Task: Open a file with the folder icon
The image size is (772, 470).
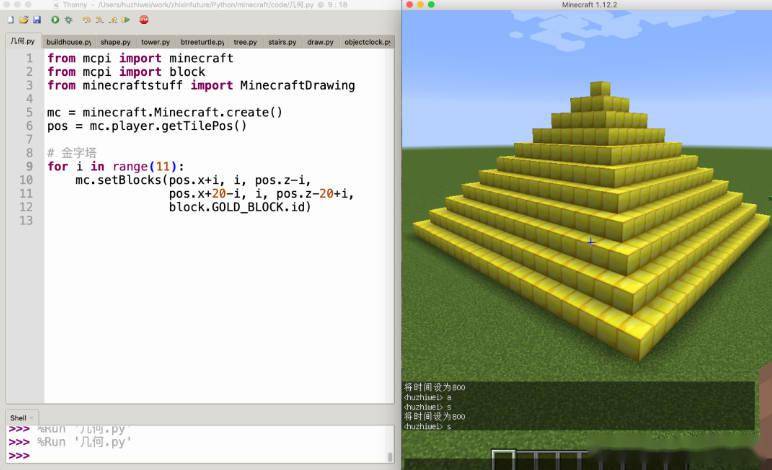Action: coord(24,20)
